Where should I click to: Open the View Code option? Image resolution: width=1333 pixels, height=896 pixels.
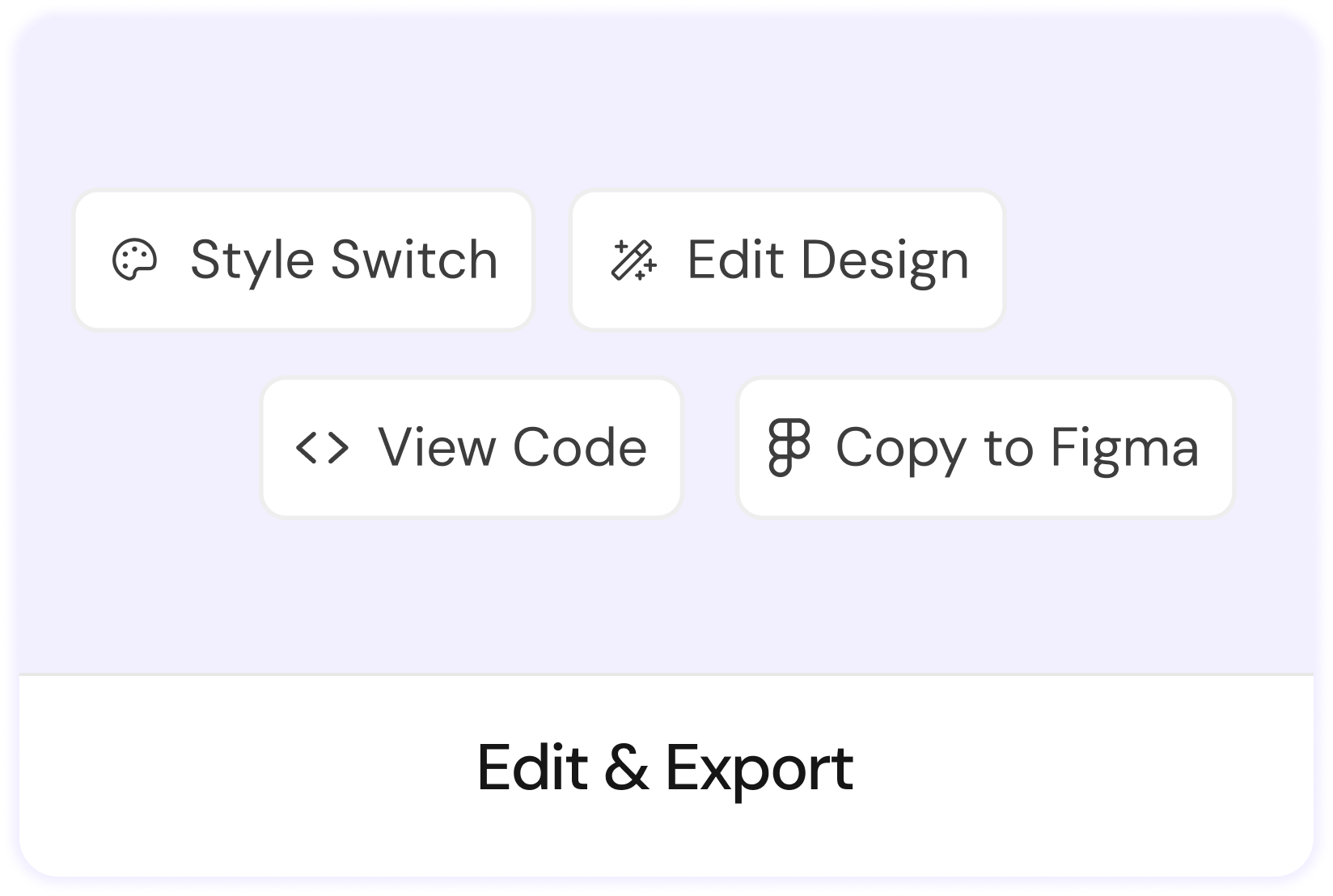pyautogui.click(x=472, y=448)
